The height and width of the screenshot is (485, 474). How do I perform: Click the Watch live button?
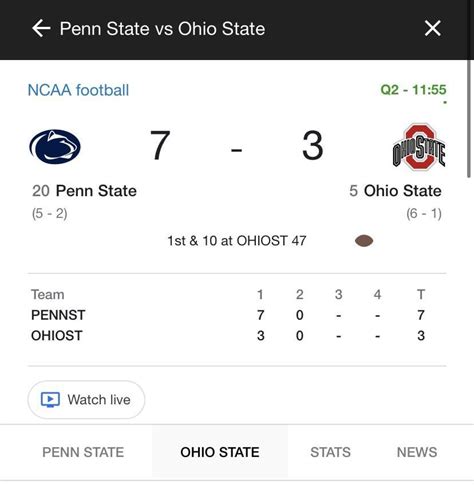pos(86,400)
